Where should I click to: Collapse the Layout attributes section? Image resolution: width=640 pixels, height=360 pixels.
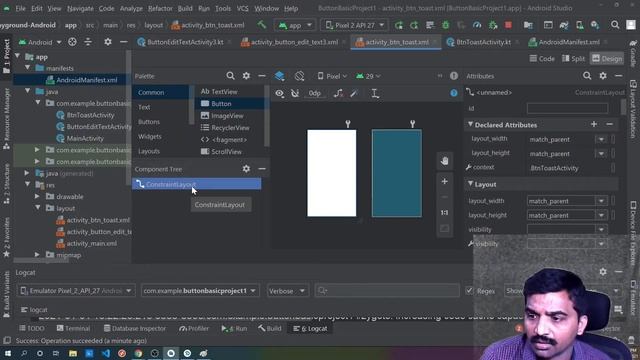click(x=470, y=184)
